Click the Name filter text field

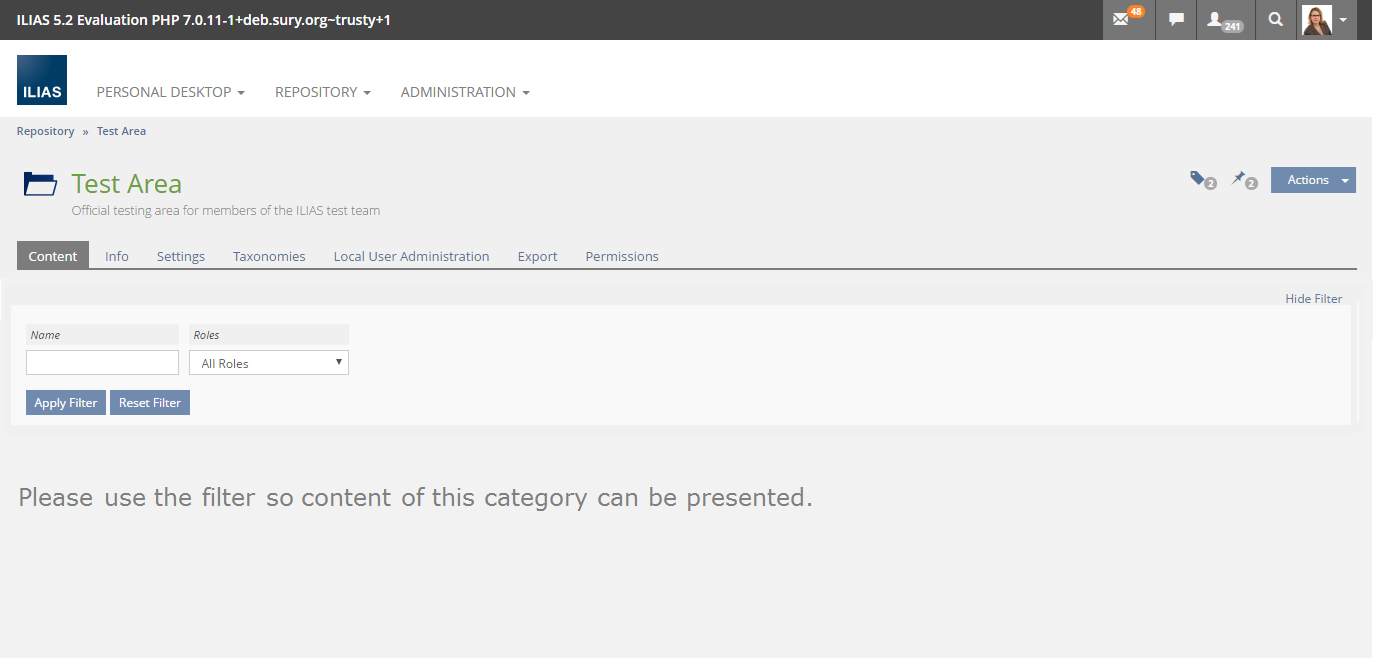[102, 362]
